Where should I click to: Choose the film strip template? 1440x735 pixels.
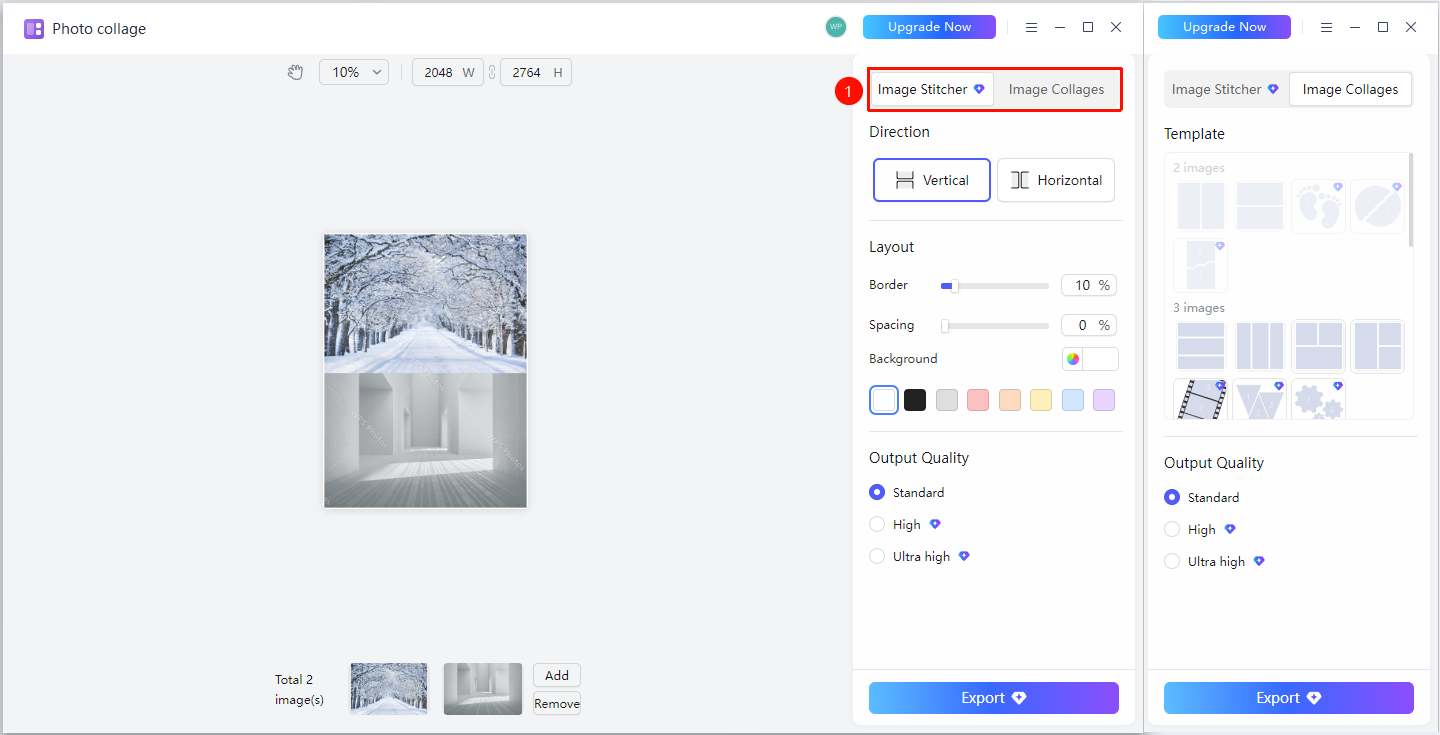pos(1201,399)
